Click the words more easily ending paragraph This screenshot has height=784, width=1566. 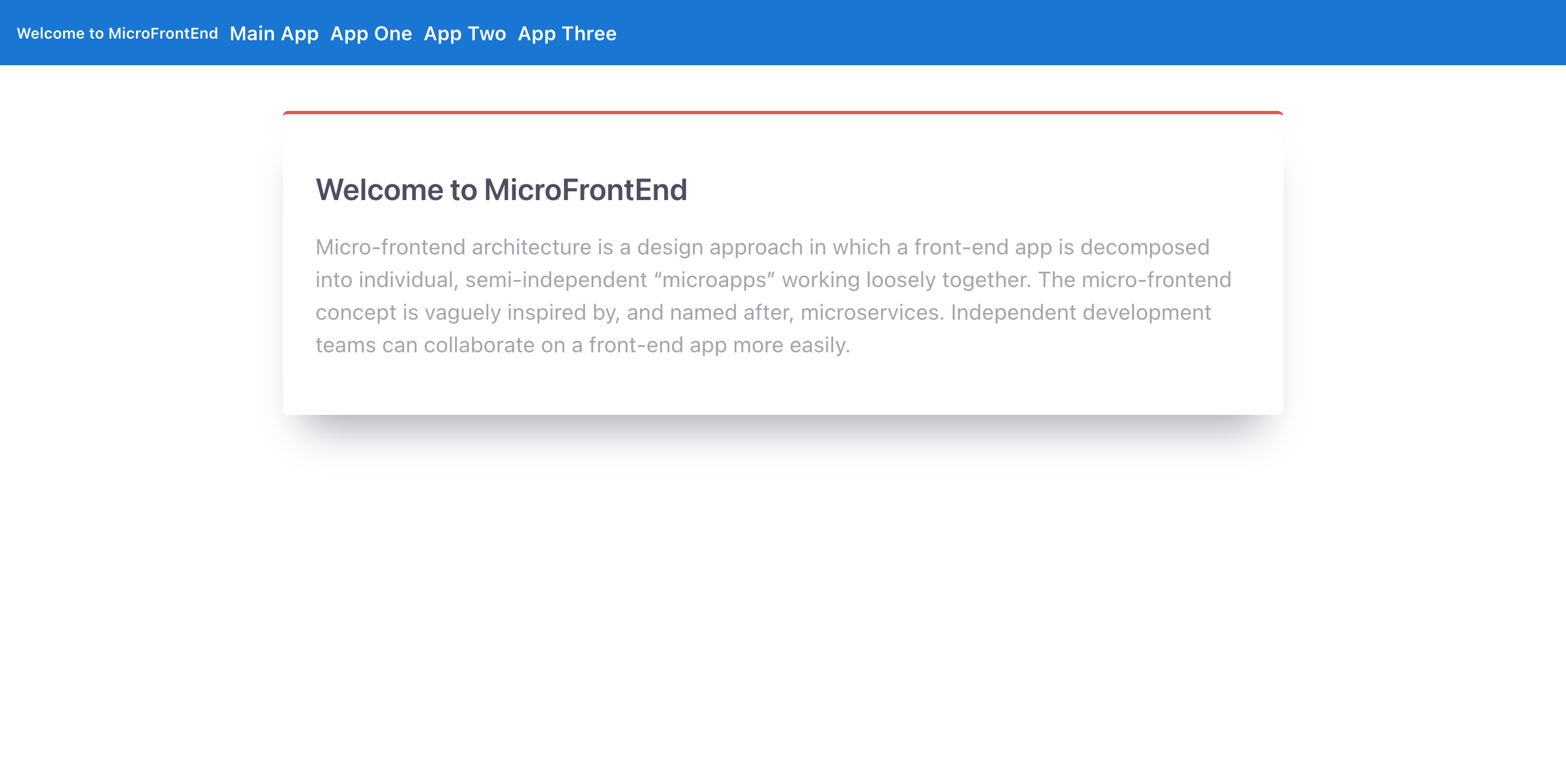(791, 345)
